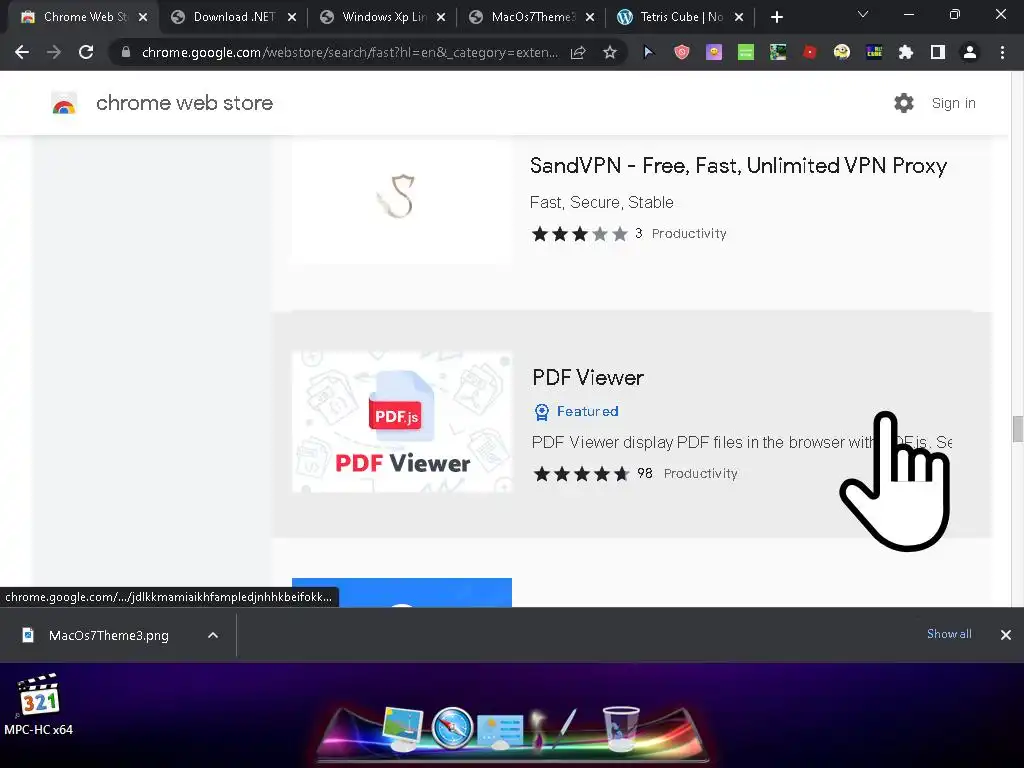Screen dimensions: 1024x768
Task: Click the SandVPN logo thumbnail
Action: (402, 201)
